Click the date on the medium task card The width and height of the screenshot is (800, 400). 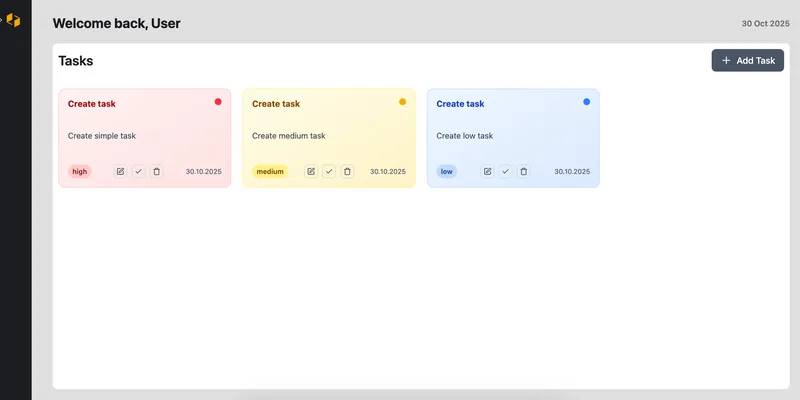coord(388,171)
